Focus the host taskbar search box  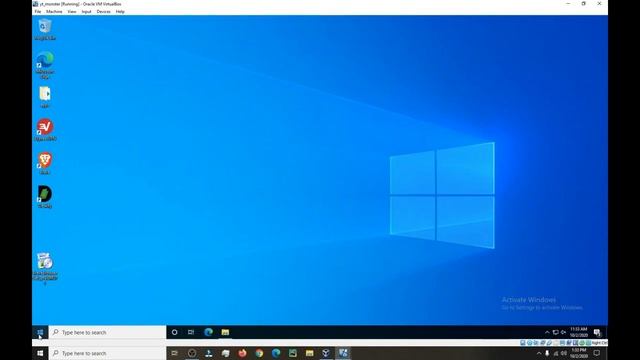[107, 353]
